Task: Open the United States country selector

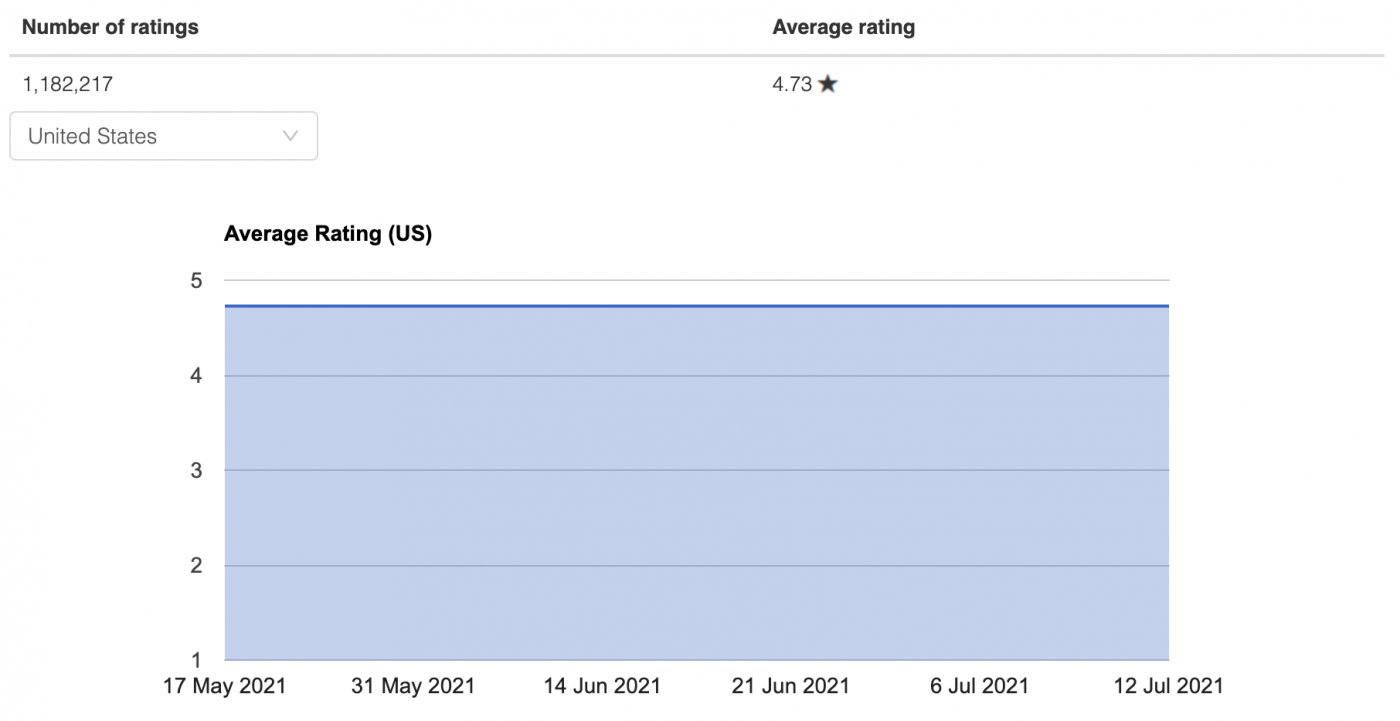Action: coord(163,136)
